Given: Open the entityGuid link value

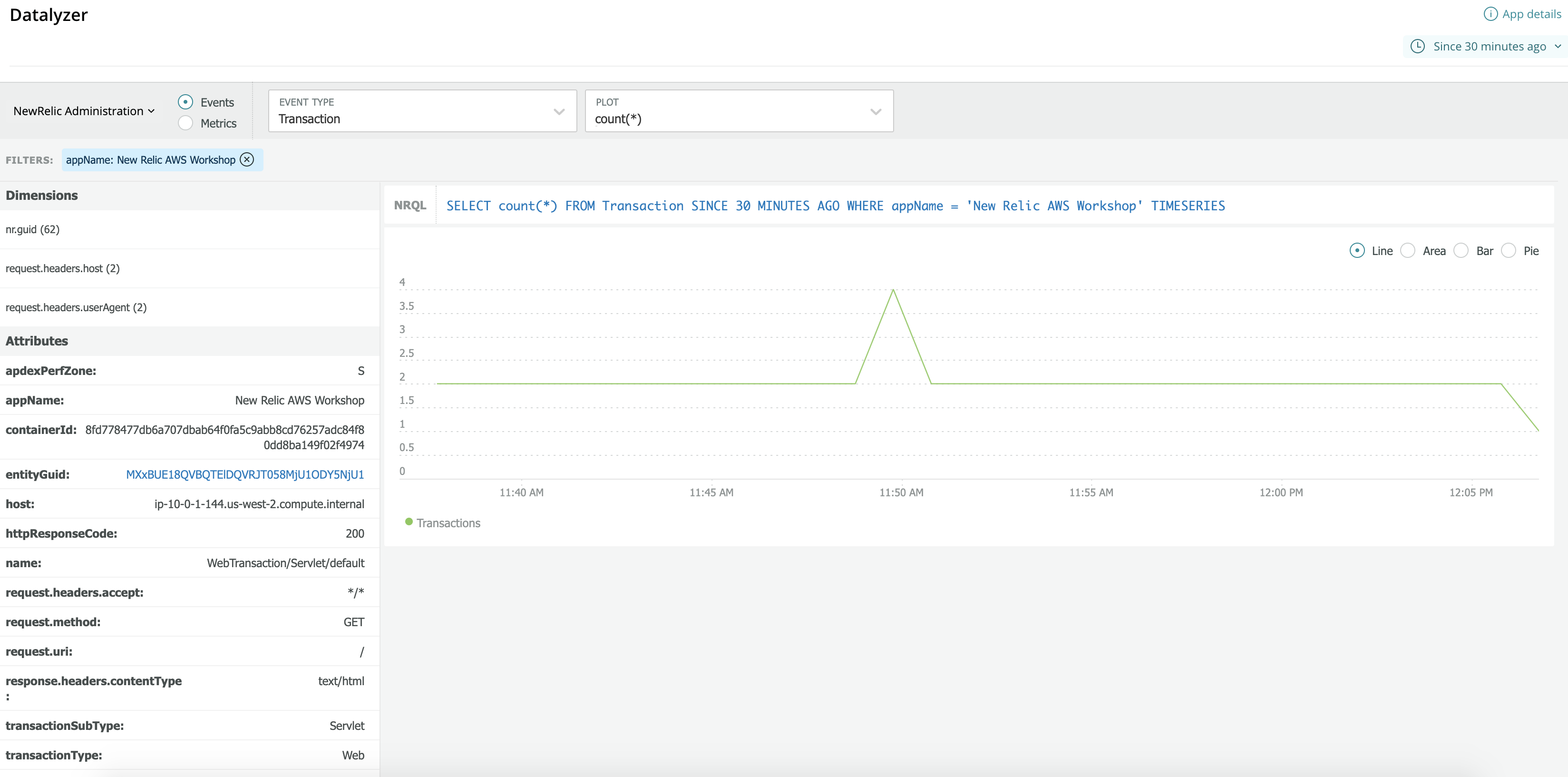Looking at the screenshot, I should click(245, 474).
